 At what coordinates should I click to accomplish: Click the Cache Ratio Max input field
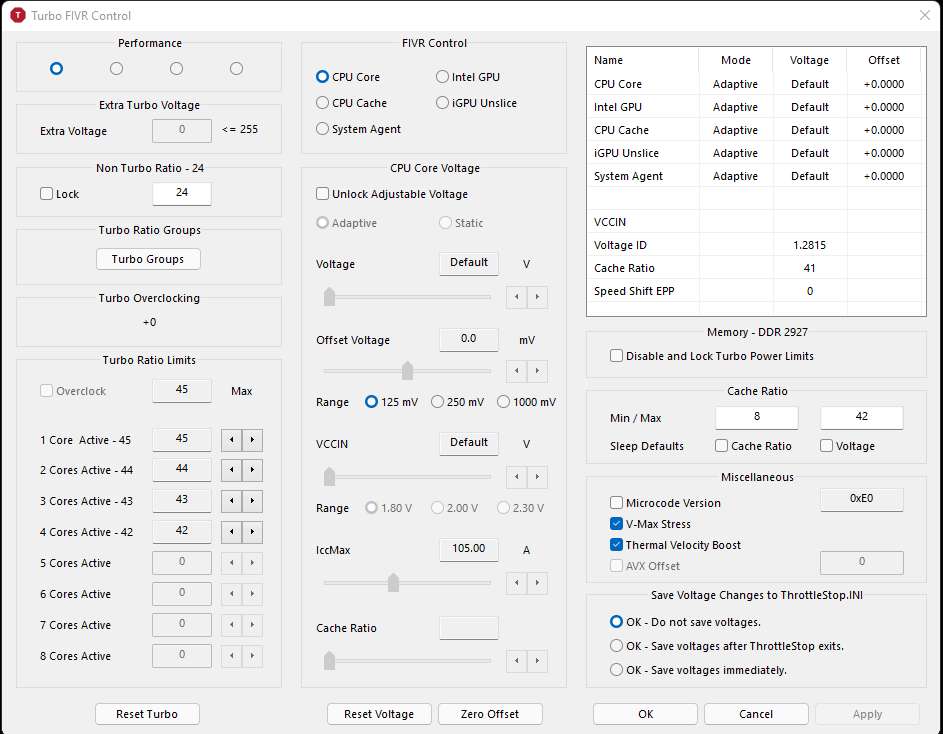coord(861,418)
